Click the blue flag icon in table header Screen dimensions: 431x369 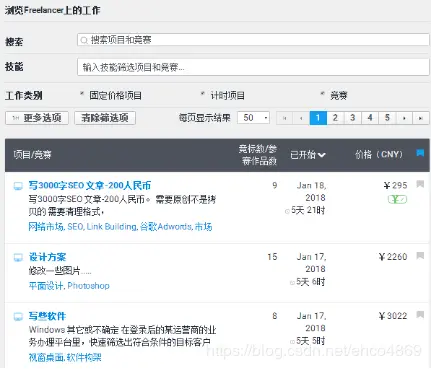[x=420, y=153]
